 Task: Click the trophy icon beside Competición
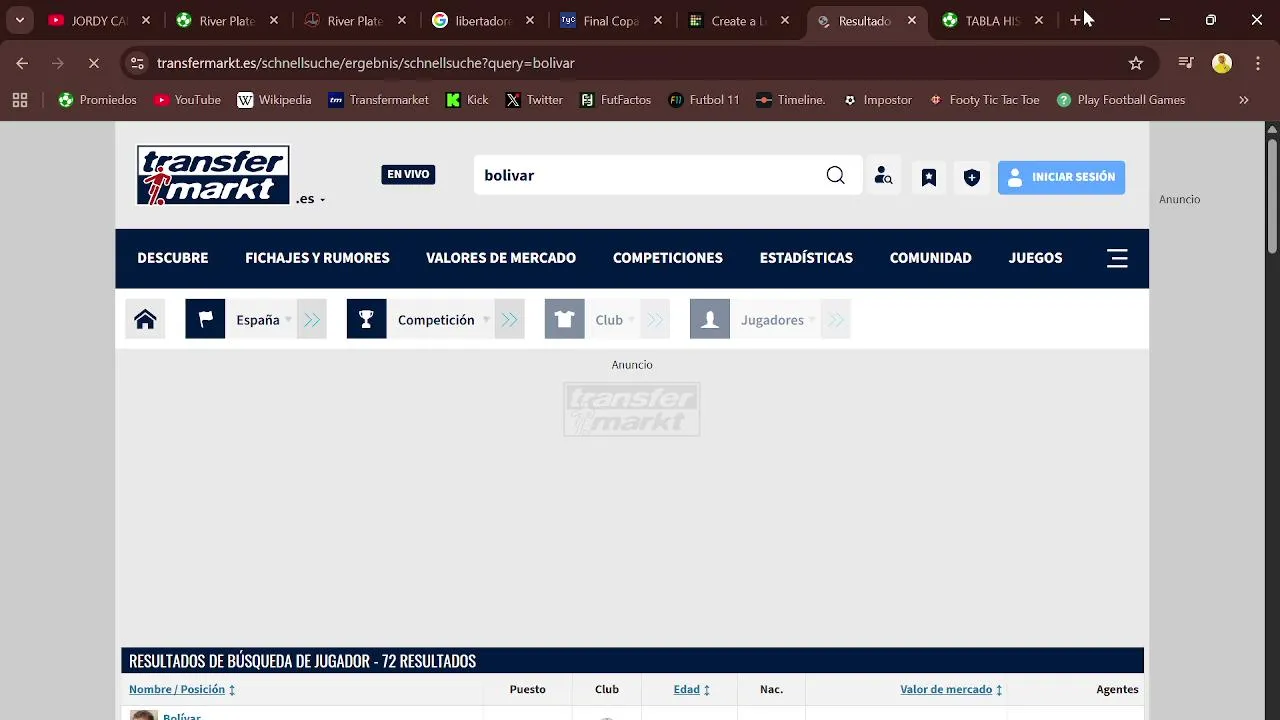(x=366, y=320)
